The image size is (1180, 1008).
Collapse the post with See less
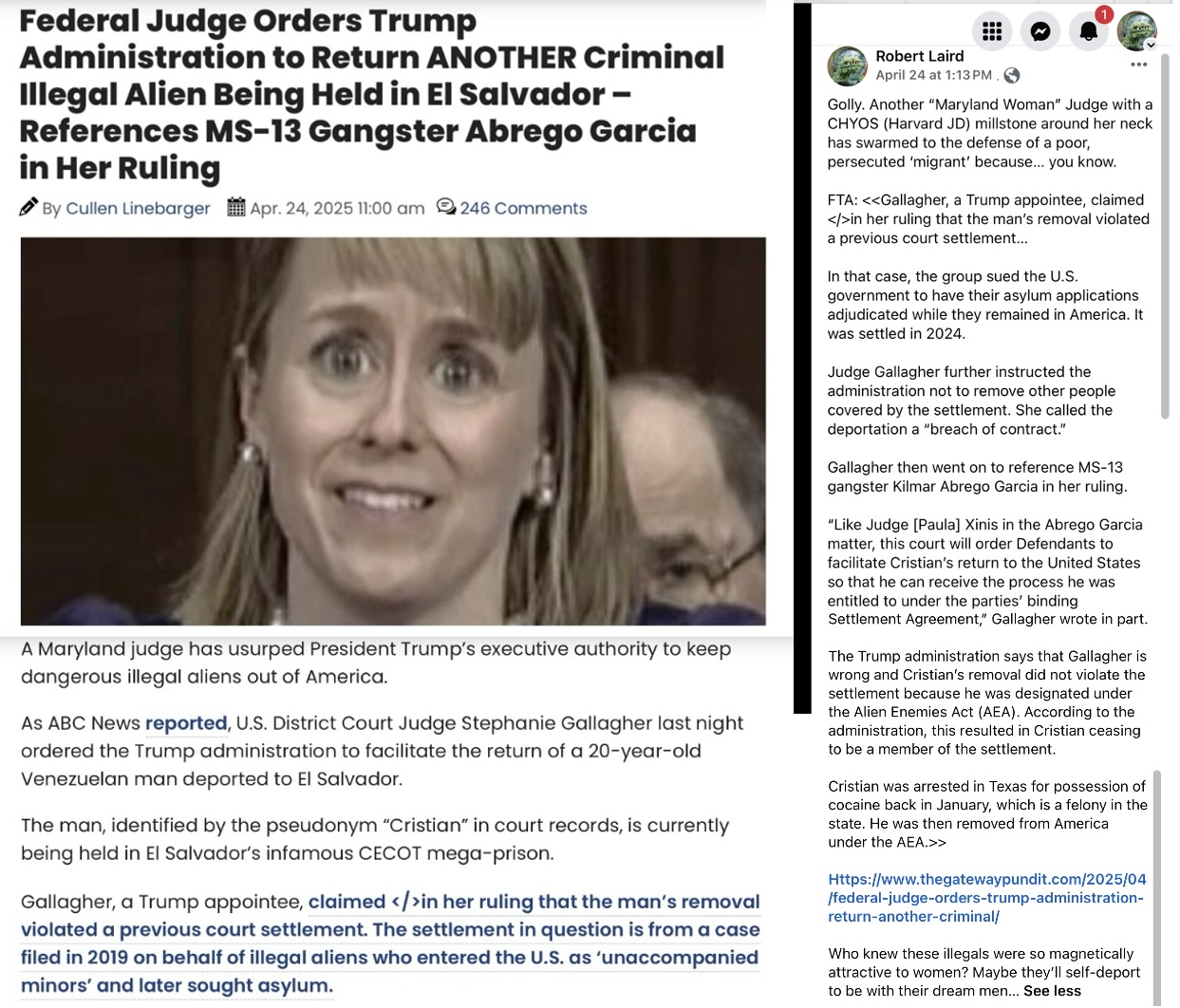coord(1052,991)
